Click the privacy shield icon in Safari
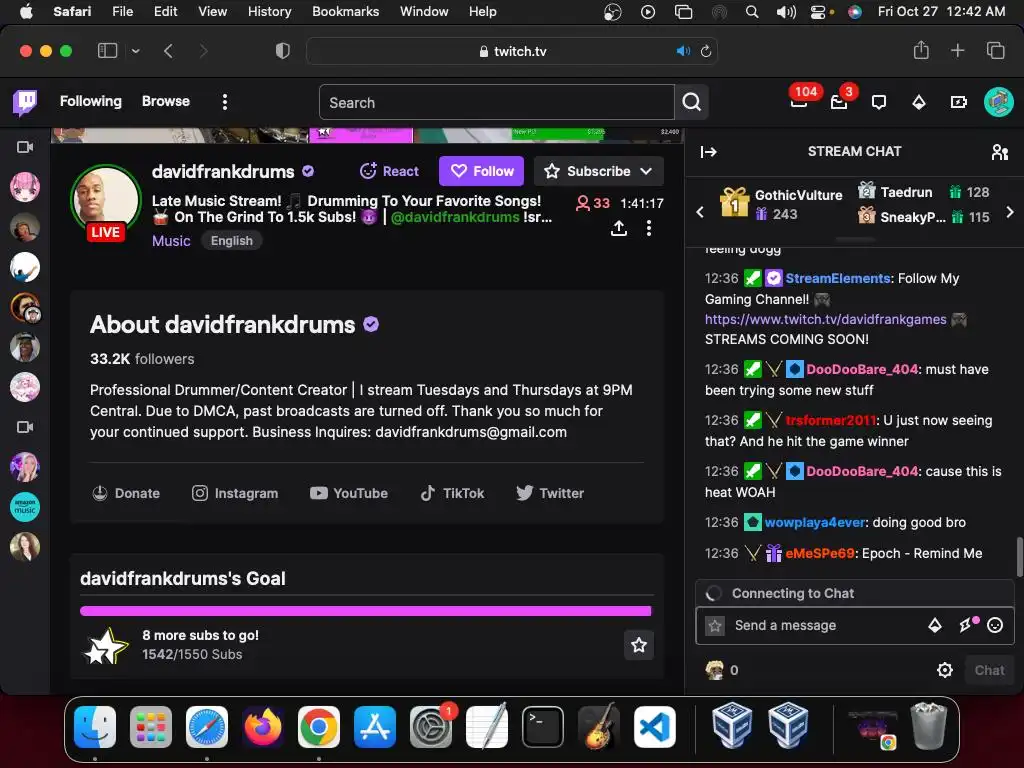1024x768 pixels. 283,51
